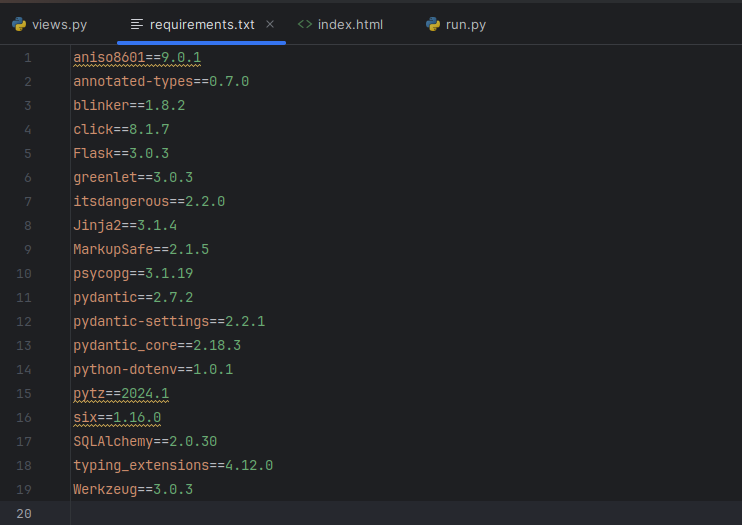Click the blinker==1.8.2 line
Screen dimensions: 742x525
pos(129,106)
